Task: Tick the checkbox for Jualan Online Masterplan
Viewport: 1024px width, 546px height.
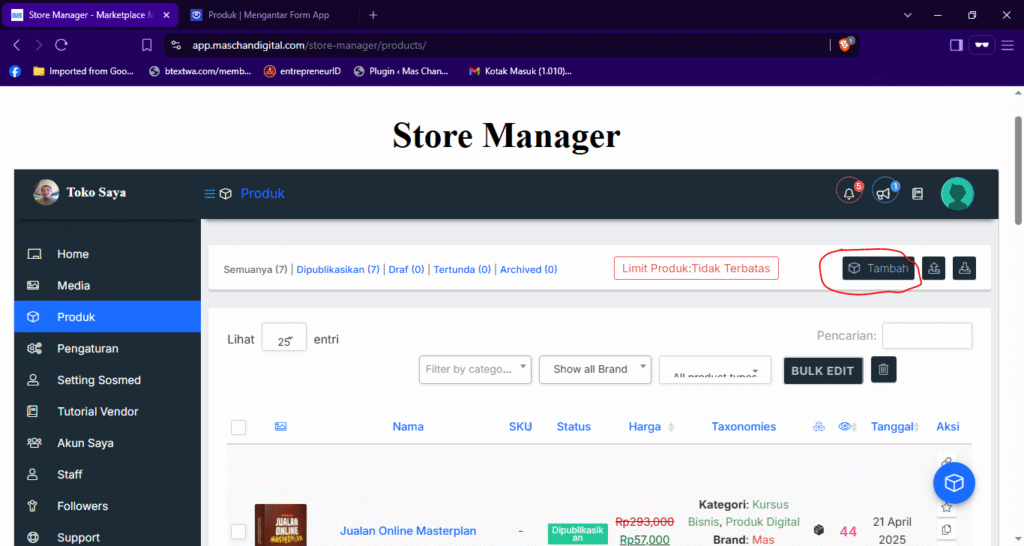Action: coord(238,531)
